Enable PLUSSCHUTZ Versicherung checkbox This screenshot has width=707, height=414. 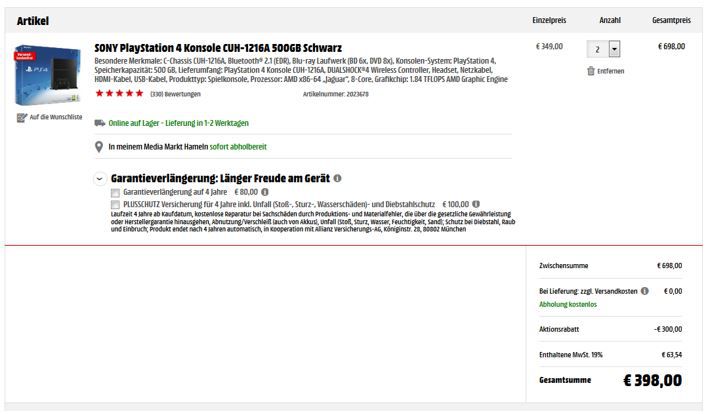(115, 205)
